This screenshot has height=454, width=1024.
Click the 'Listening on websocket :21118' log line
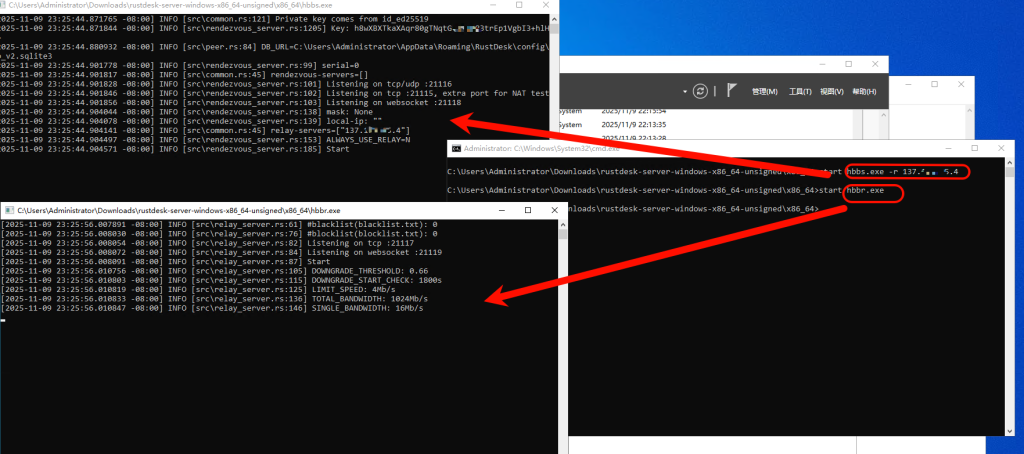click(231, 103)
